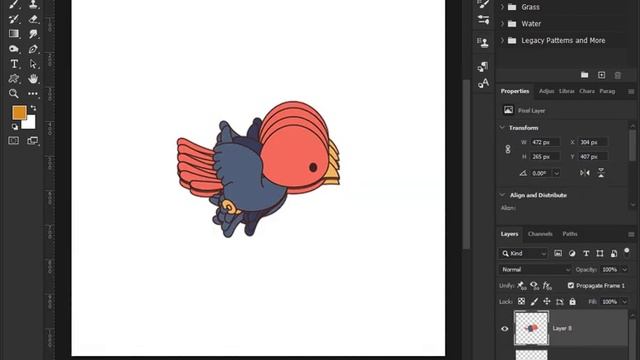Switch to the Libraries tab
The width and height of the screenshot is (640, 360).
(567, 91)
